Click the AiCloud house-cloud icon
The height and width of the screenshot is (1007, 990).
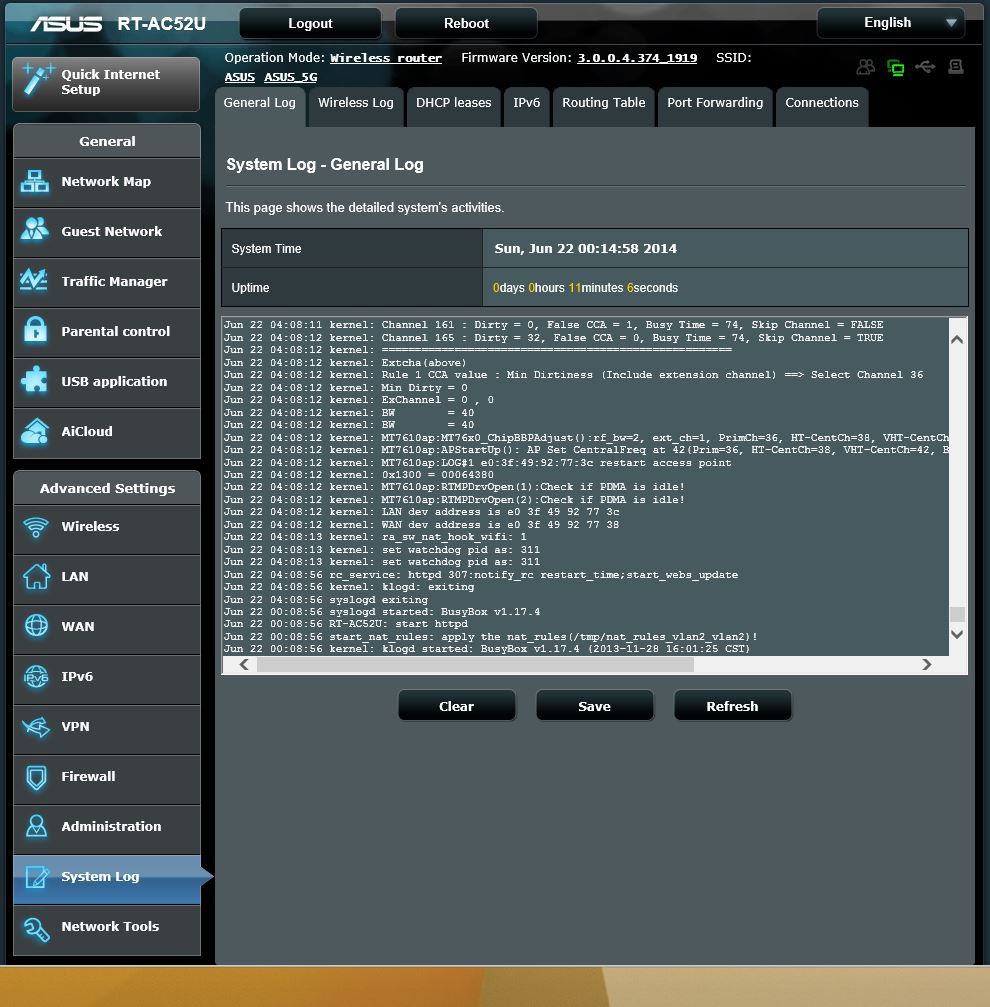pyautogui.click(x=35, y=431)
